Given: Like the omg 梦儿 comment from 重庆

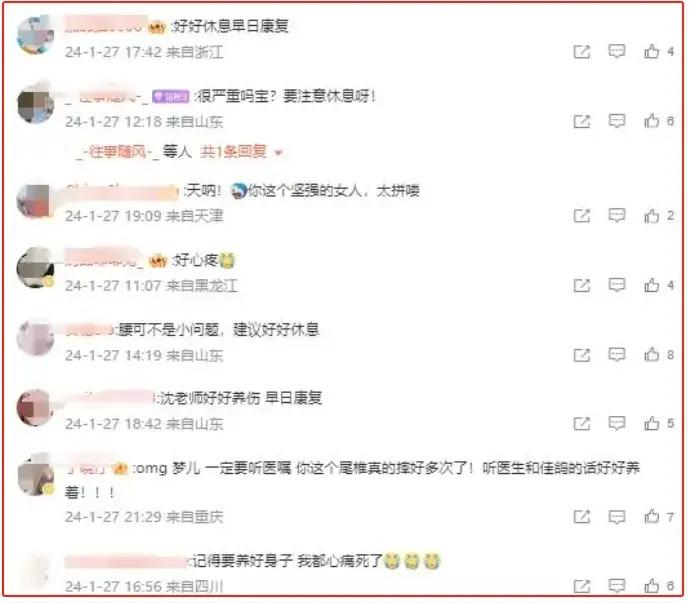Looking at the screenshot, I should coord(652,516).
